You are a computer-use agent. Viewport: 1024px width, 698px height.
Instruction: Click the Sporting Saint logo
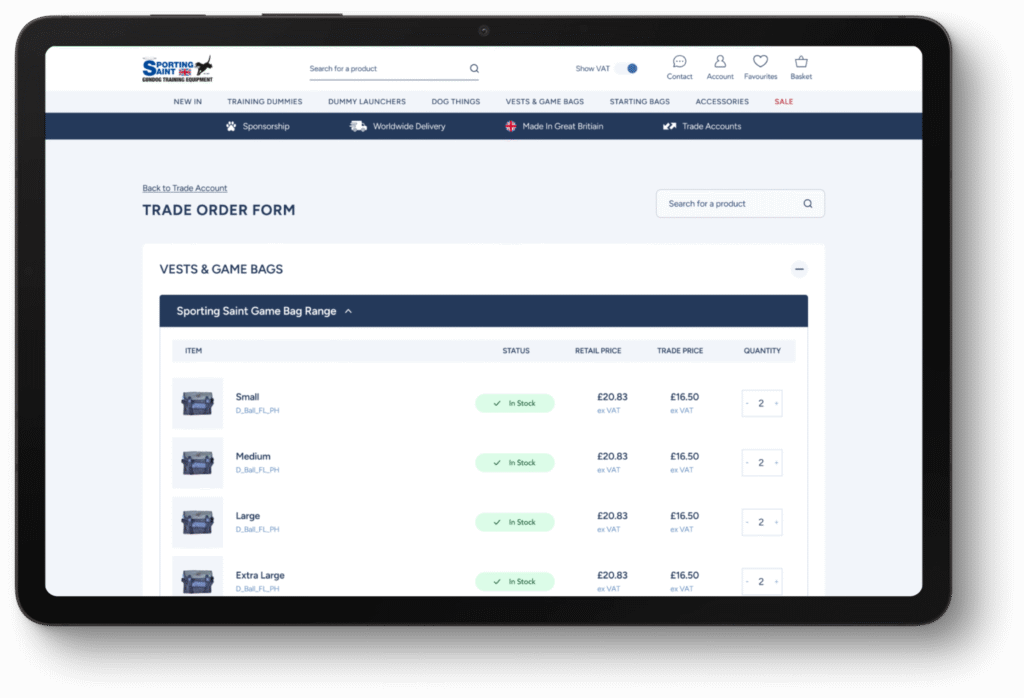click(x=177, y=69)
